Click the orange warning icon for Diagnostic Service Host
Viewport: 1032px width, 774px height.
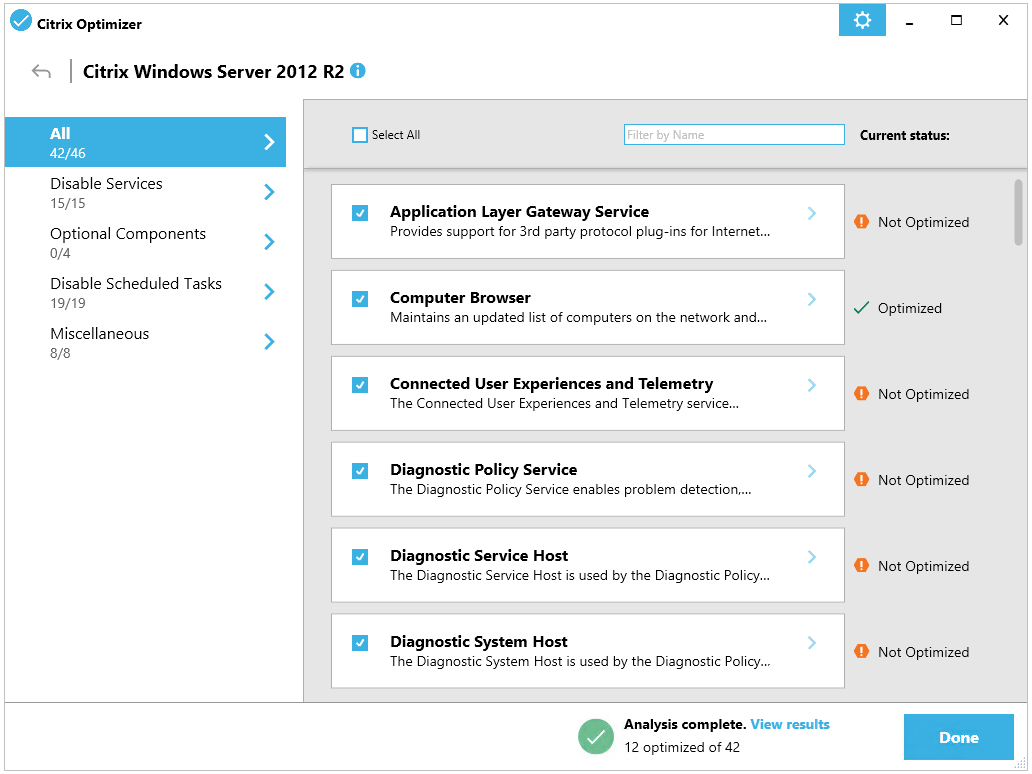pos(861,565)
